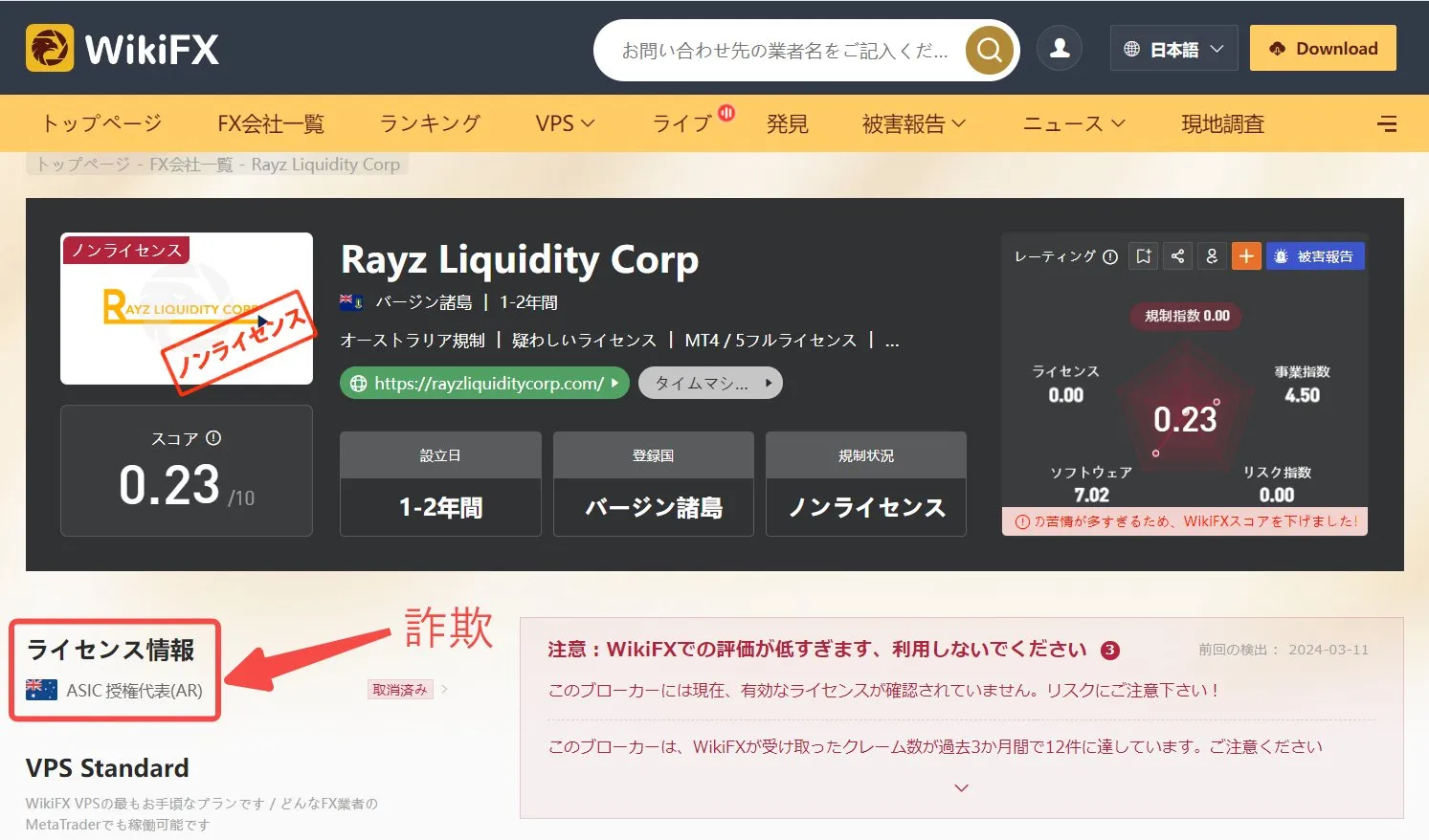
Task: Click the 疑わしいライセンス tag
Action: point(584,341)
